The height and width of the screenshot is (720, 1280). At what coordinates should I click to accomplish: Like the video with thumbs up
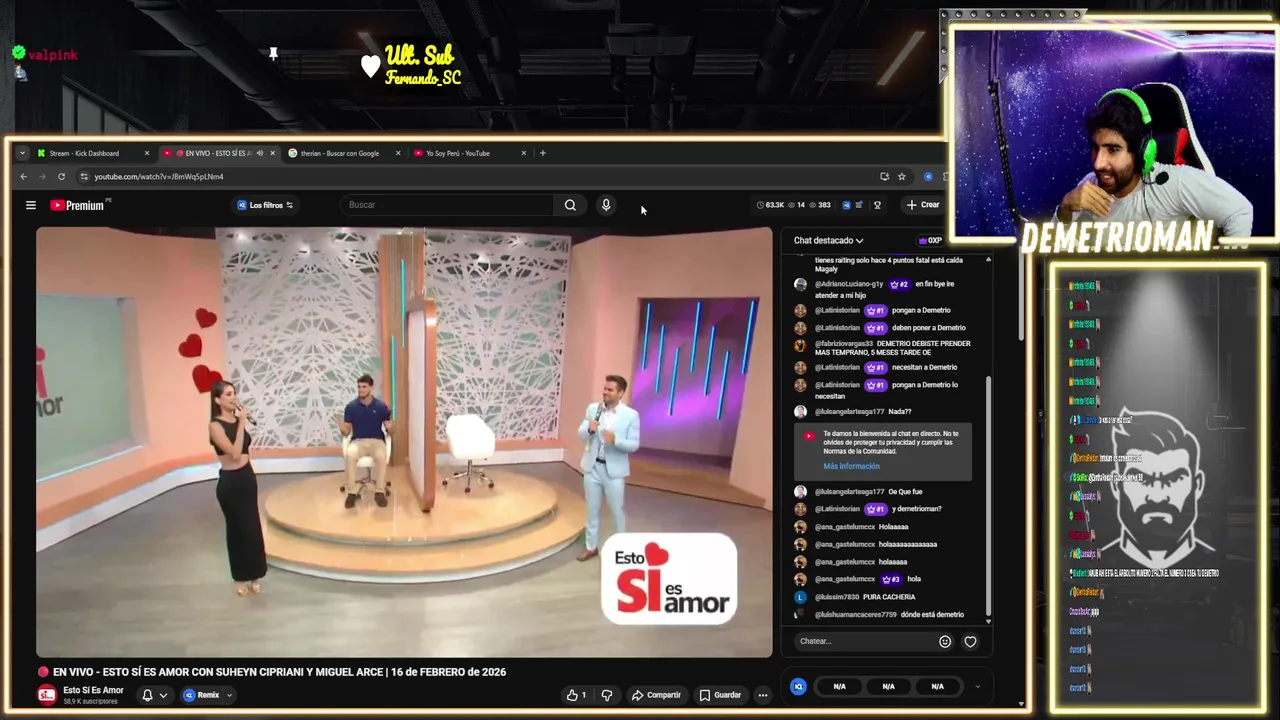(x=576, y=695)
